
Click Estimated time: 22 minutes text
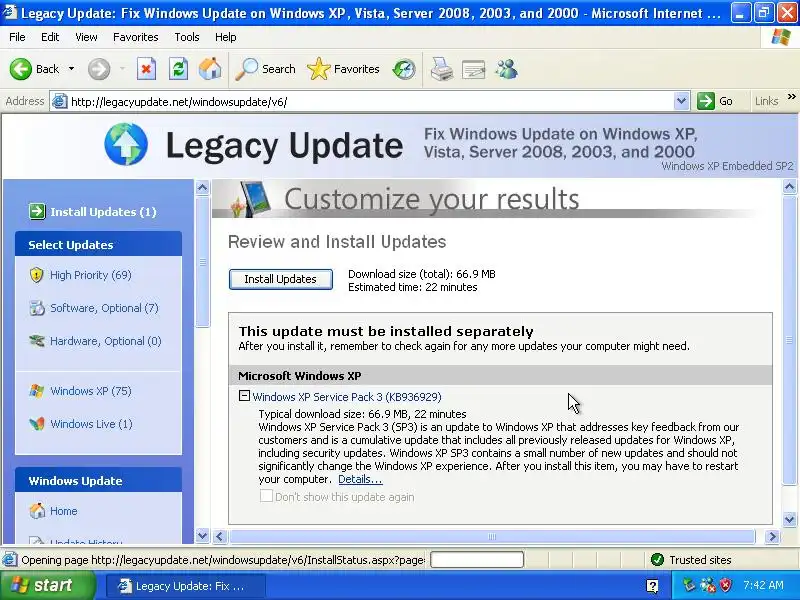(x=413, y=287)
